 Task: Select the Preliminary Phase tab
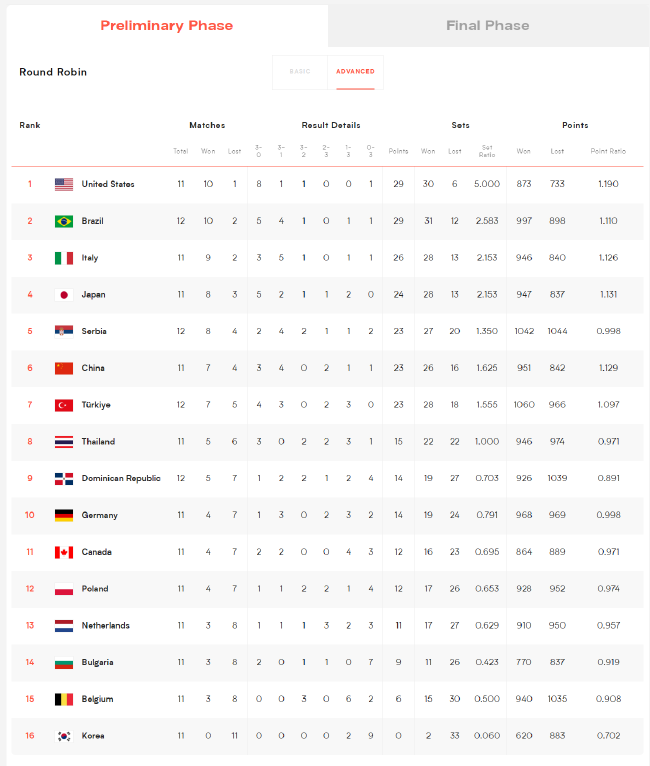pos(167,25)
